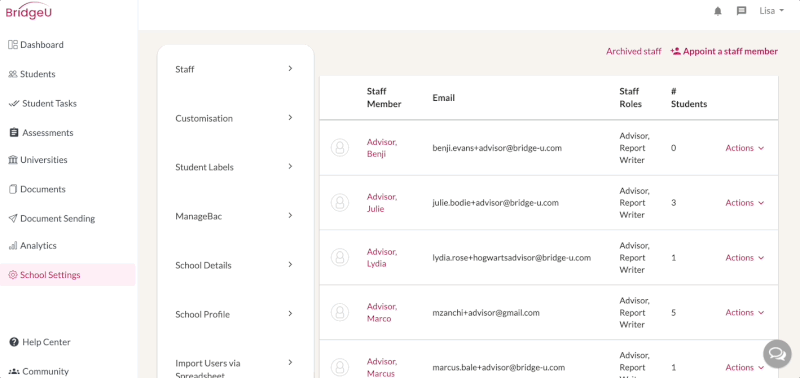This screenshot has width=800, height=378.
Task: Click Julie Advisor's avatar icon
Action: pos(340,203)
